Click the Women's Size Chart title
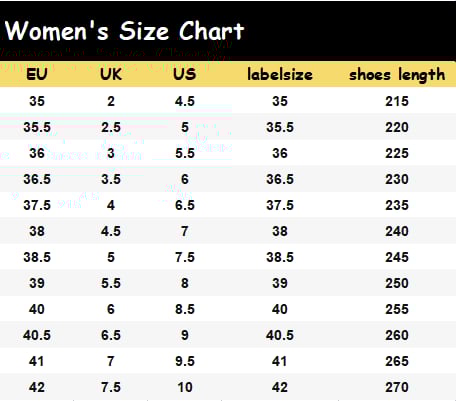 pyautogui.click(x=125, y=31)
